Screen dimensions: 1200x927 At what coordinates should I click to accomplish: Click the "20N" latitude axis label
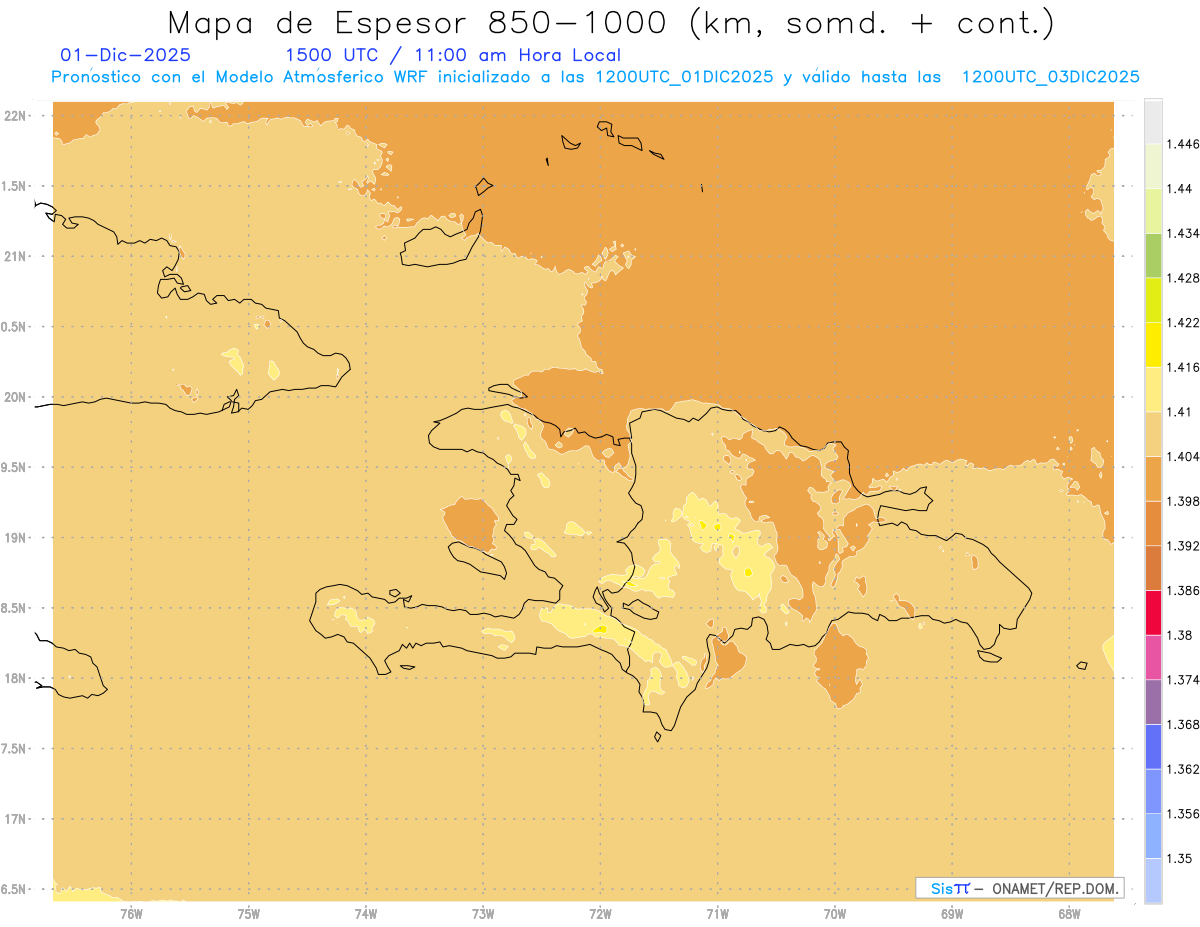pyautogui.click(x=17, y=397)
